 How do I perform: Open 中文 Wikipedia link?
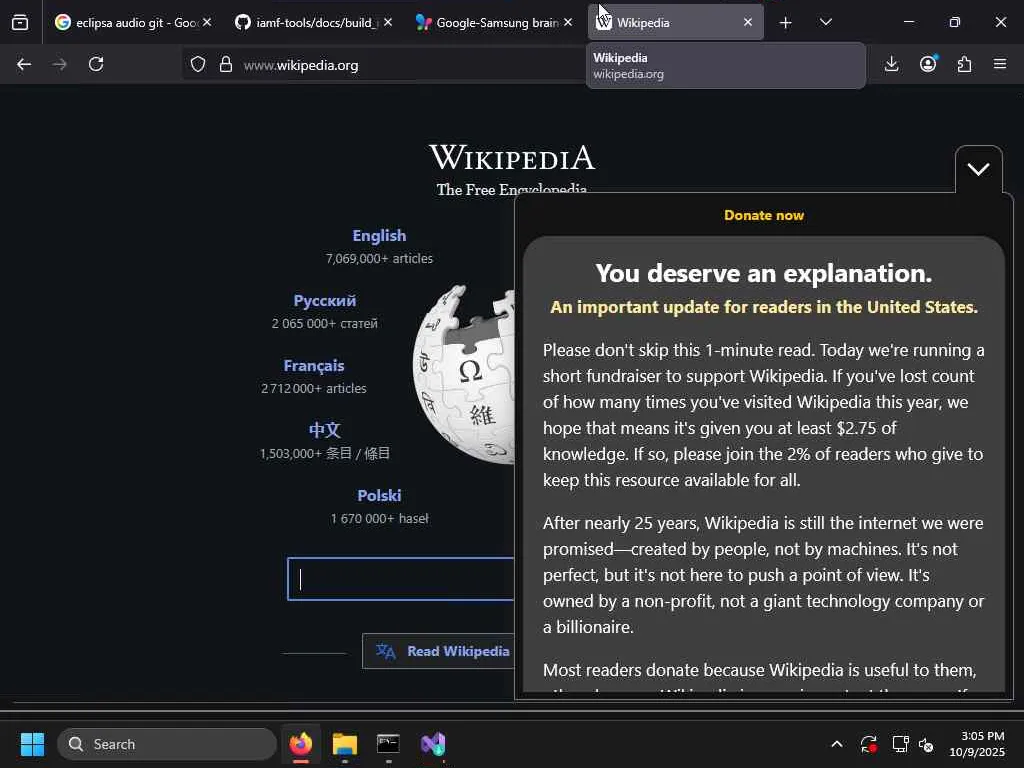(325, 430)
